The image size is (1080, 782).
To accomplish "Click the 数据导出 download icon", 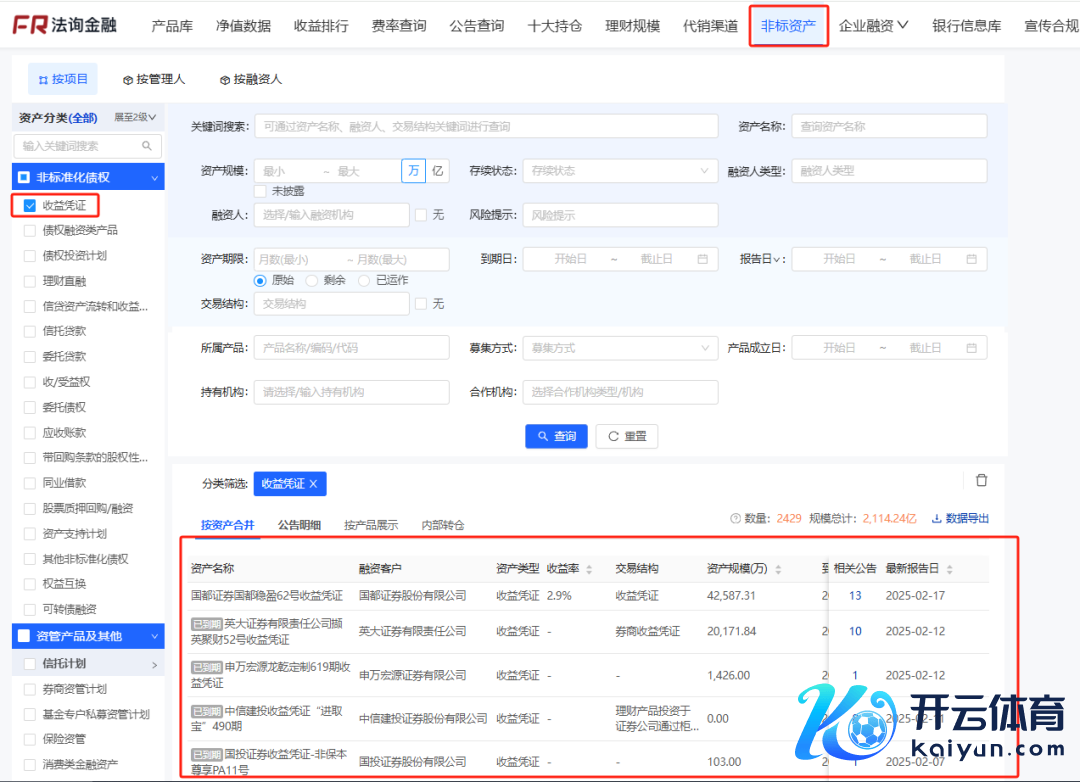I will [937, 518].
